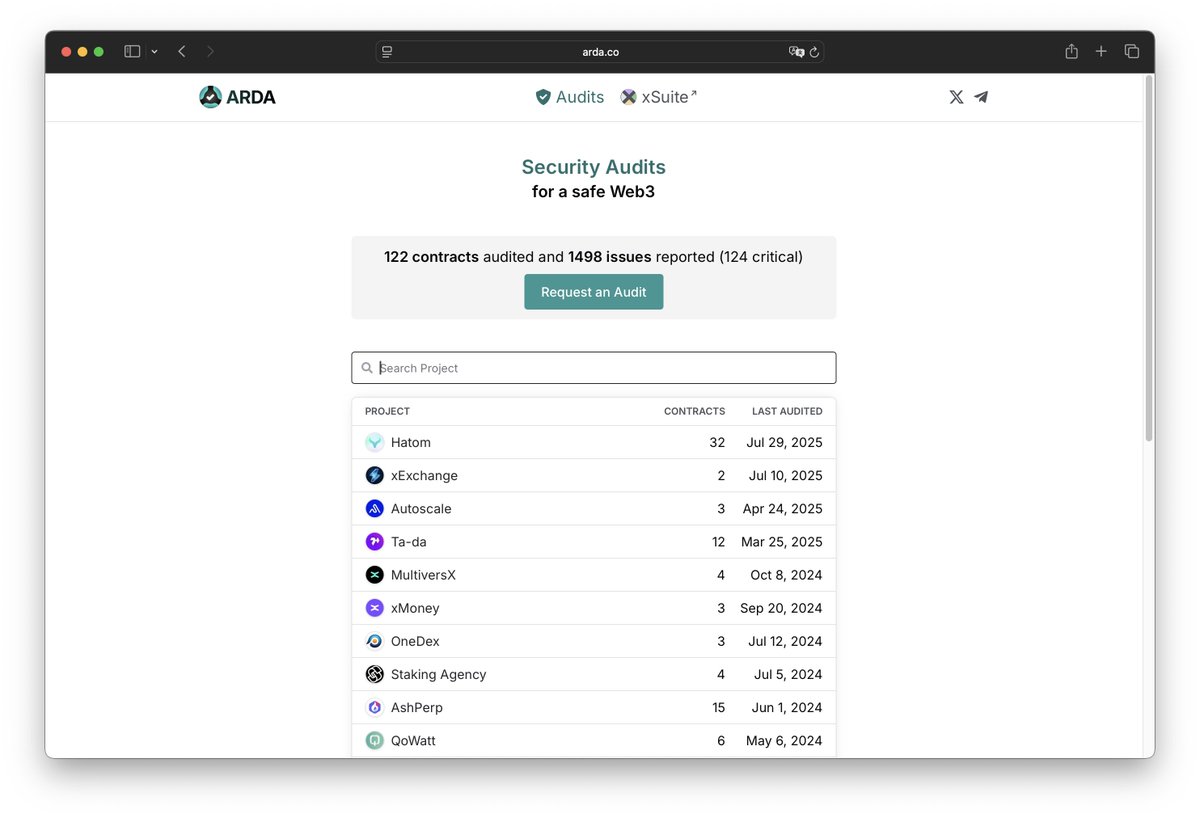
Task: Click the Ta-da project icon
Action: (x=375, y=541)
